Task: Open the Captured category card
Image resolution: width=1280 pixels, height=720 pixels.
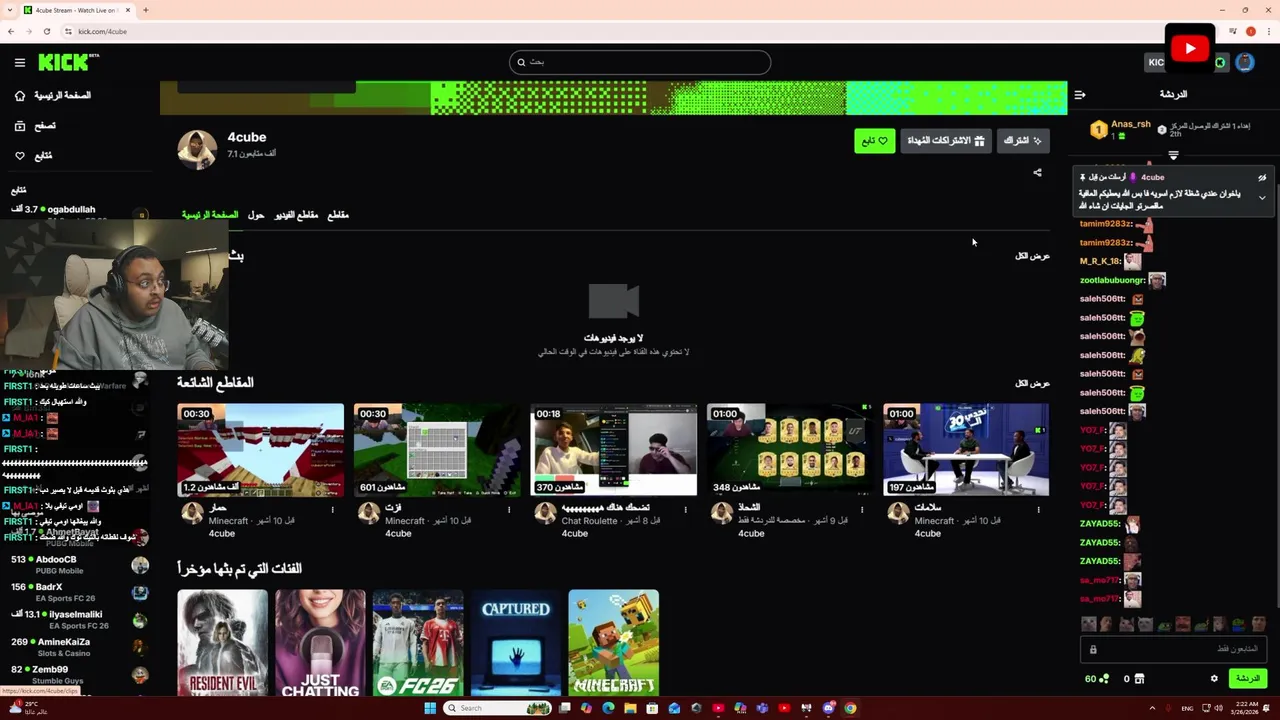Action: point(516,642)
